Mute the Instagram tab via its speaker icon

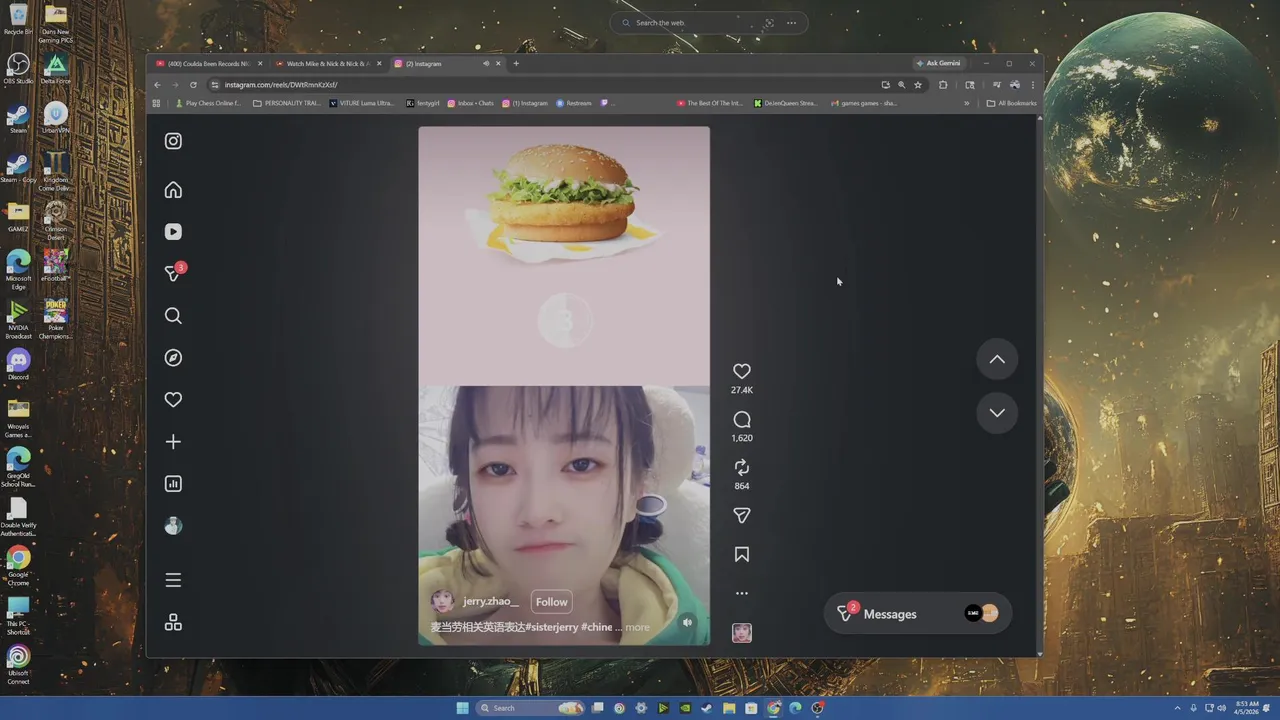[x=486, y=64]
